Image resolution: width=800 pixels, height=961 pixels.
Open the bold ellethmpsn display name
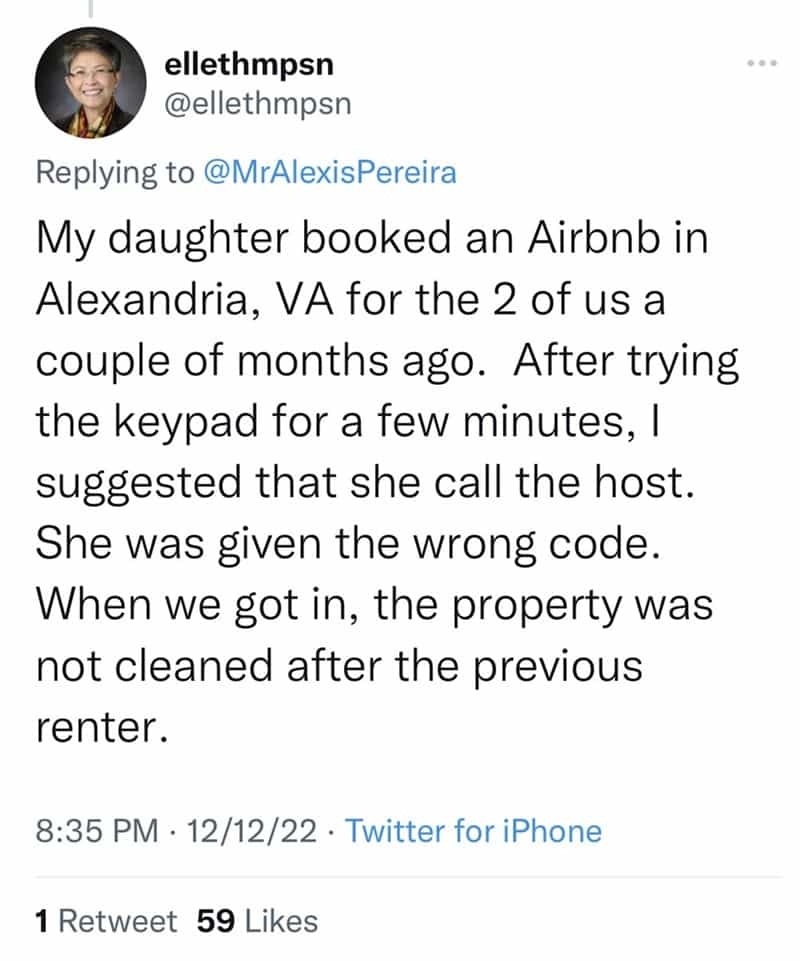tap(247, 67)
